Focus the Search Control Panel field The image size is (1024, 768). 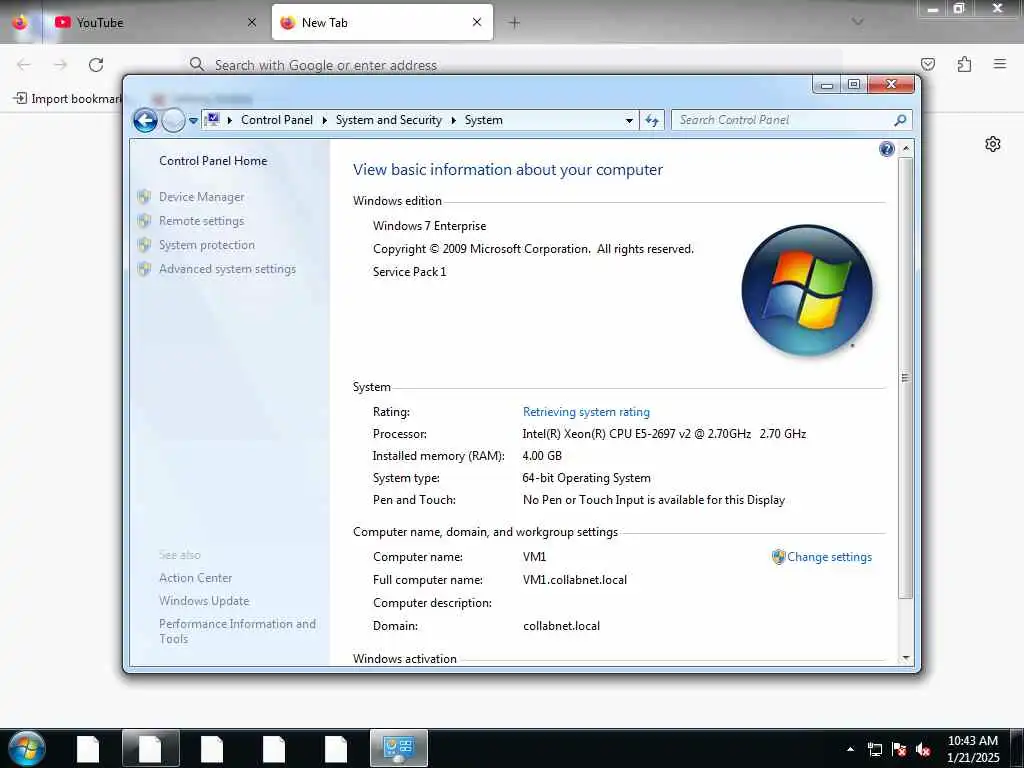[784, 120]
